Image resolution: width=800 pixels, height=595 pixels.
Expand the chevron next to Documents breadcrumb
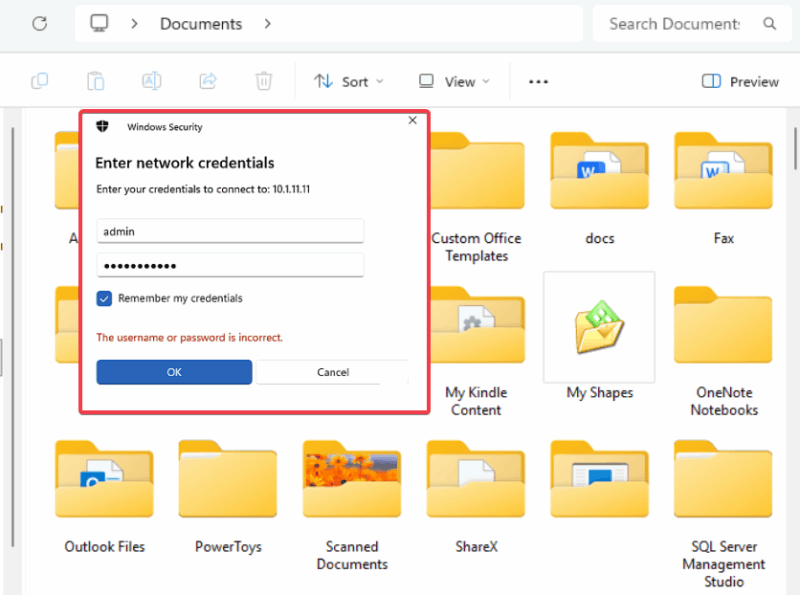(267, 23)
